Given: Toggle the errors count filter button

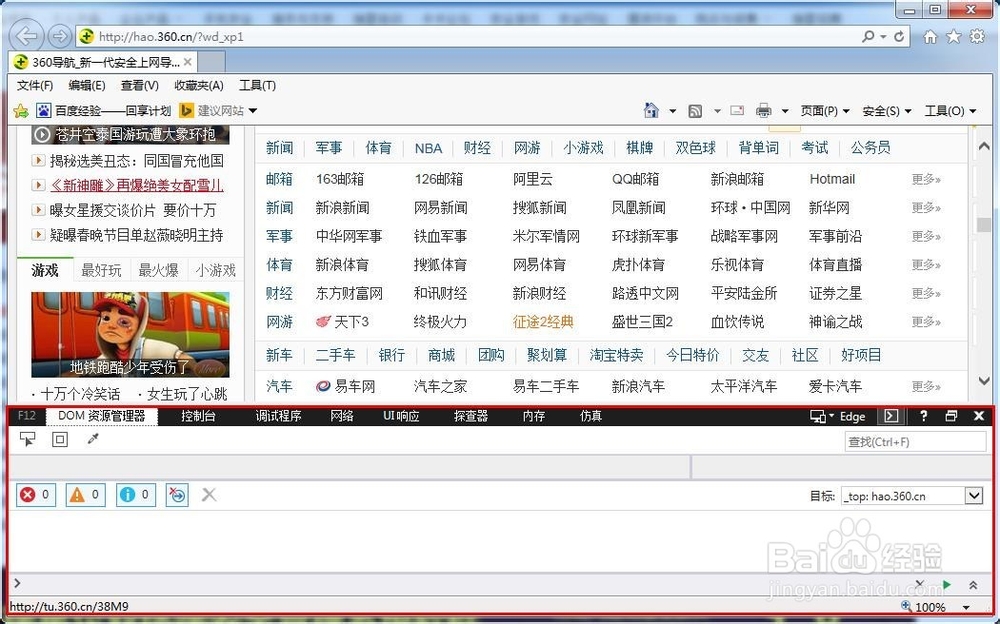Looking at the screenshot, I should click(36, 494).
